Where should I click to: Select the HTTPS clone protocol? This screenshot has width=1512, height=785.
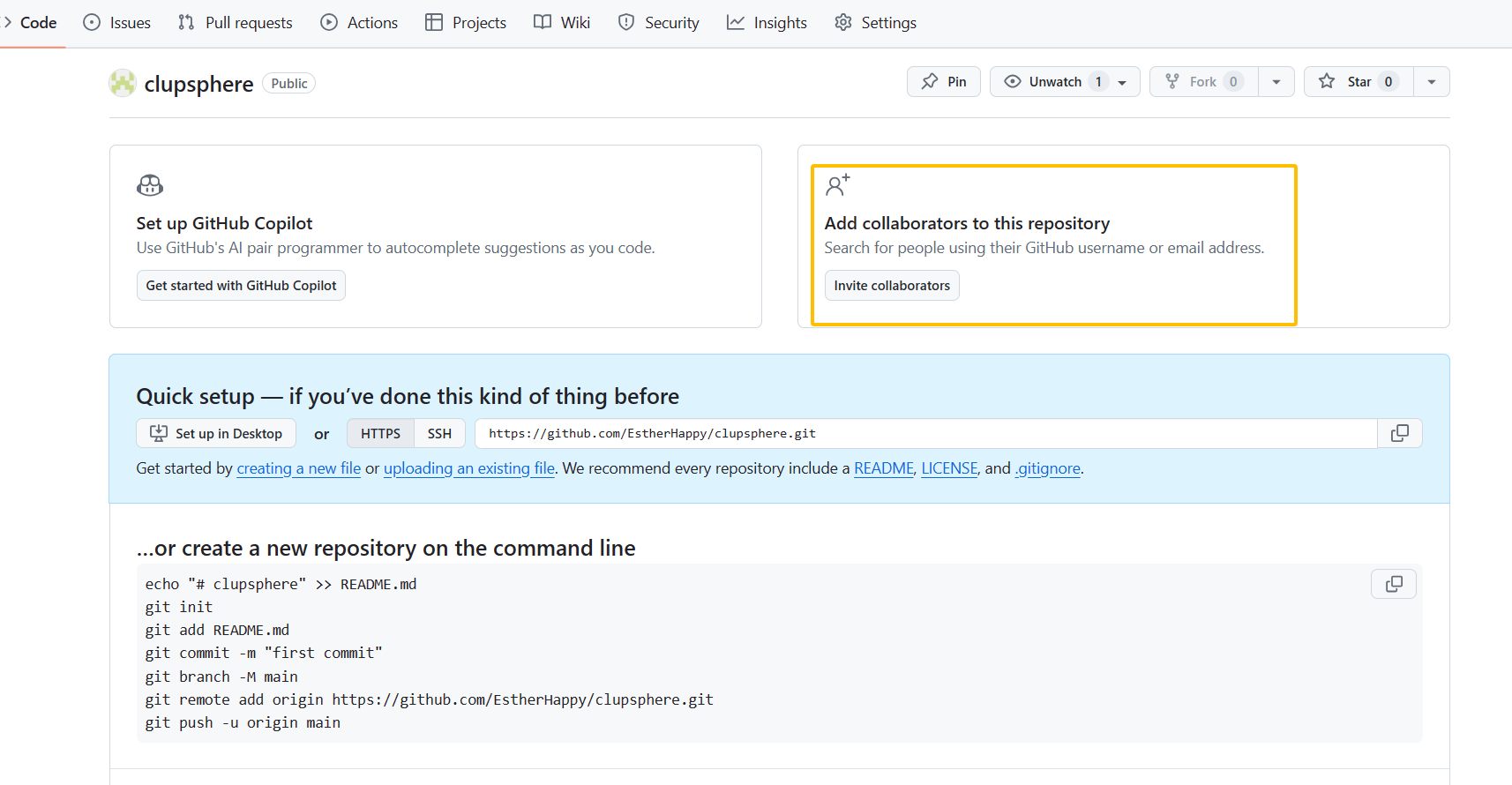[380, 433]
